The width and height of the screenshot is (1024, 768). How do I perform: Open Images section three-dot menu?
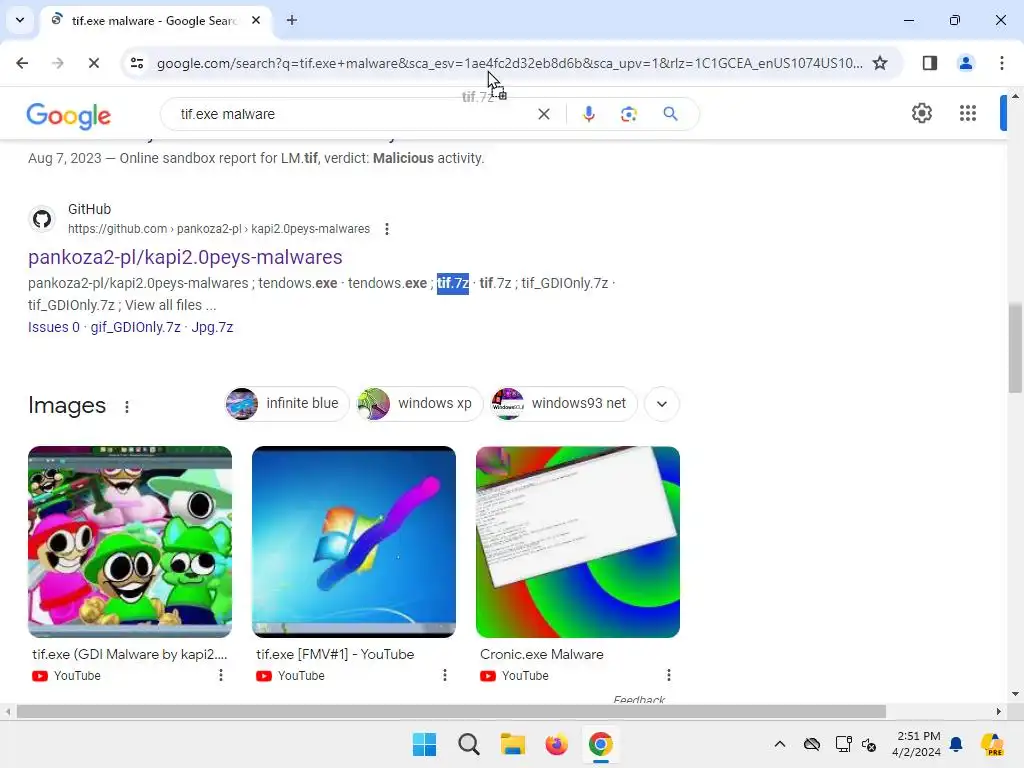(127, 407)
